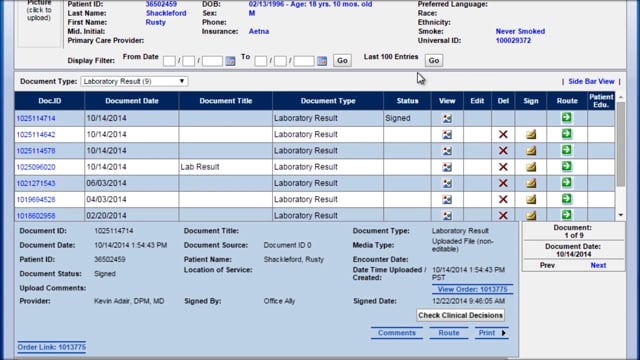Screen dimensions: 640x360
Task: Route the 04/03/2014 document
Action: 567,199
